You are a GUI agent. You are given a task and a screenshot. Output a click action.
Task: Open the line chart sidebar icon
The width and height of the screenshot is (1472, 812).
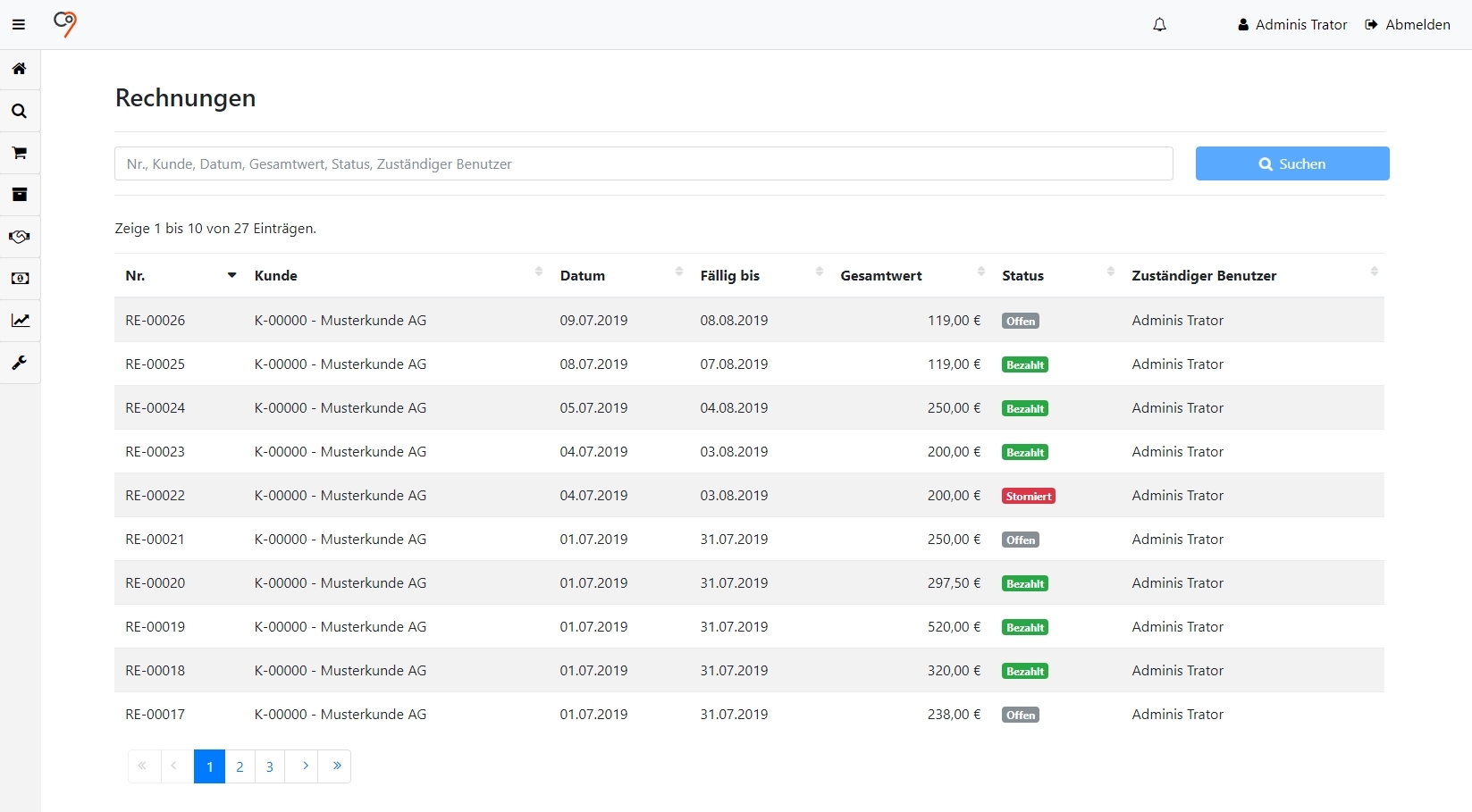click(19, 321)
